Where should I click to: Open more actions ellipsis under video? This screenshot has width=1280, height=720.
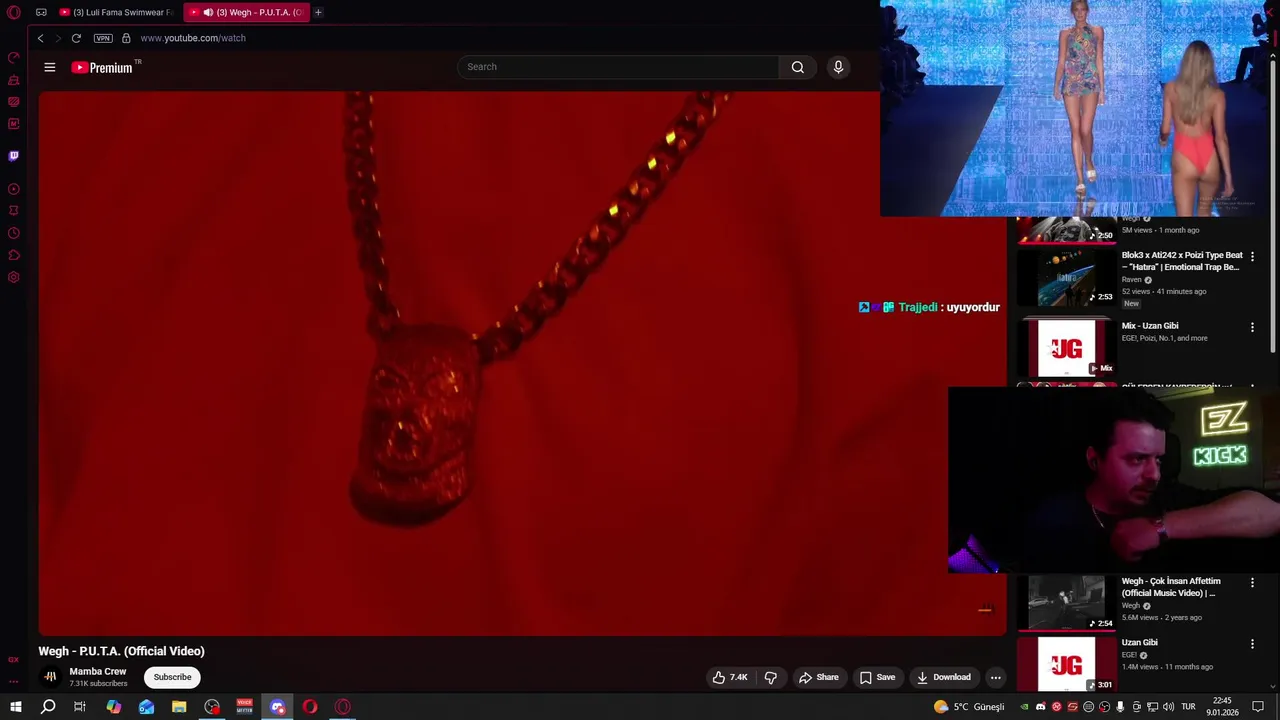pos(995,677)
